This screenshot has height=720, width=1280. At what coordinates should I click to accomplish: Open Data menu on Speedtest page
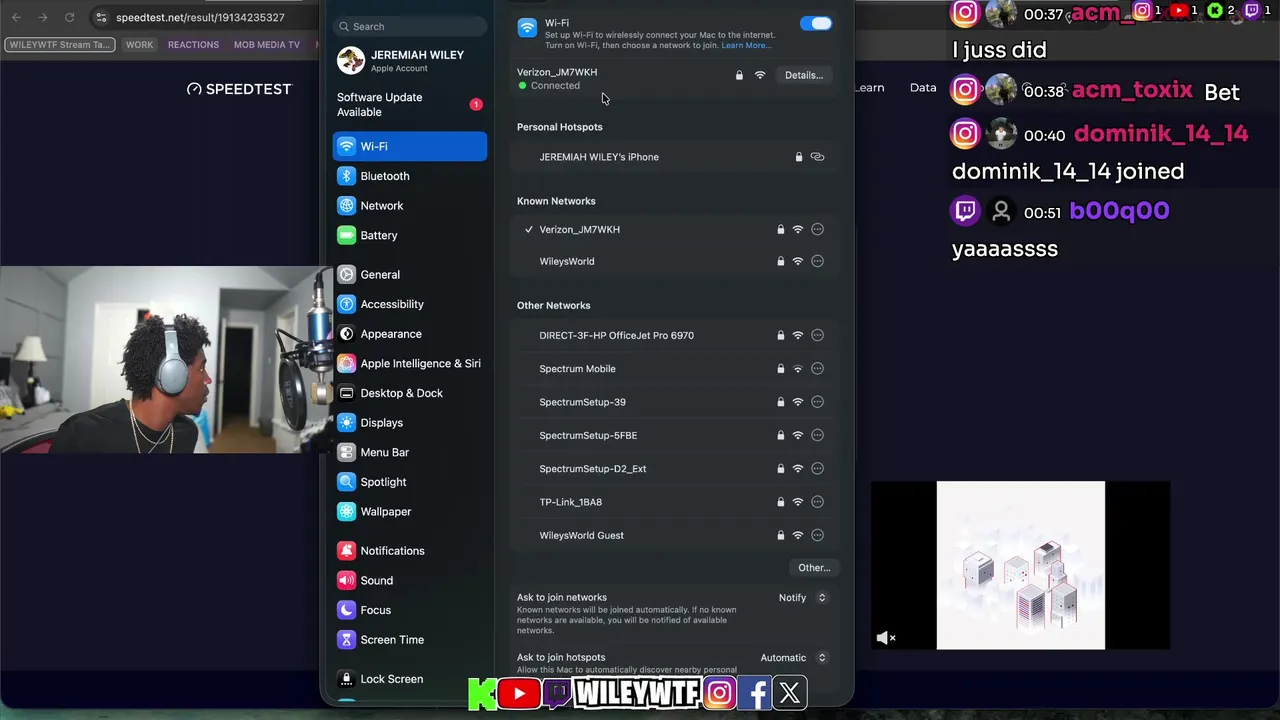pos(923,88)
